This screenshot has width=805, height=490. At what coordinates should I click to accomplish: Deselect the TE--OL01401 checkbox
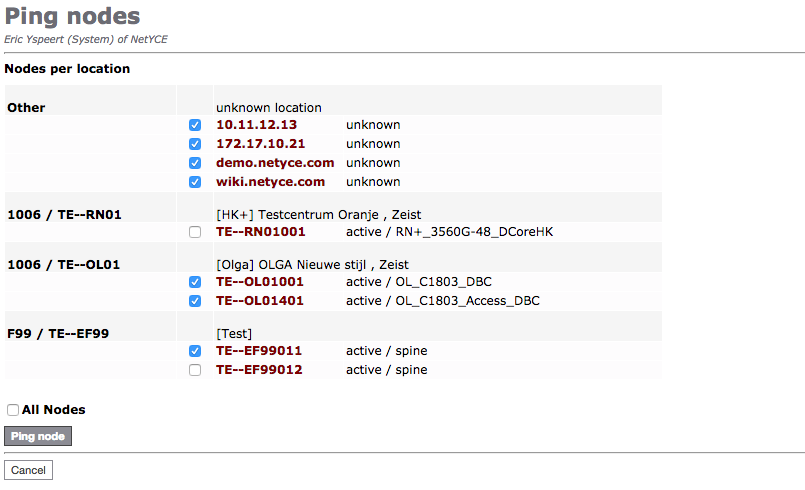click(x=195, y=301)
